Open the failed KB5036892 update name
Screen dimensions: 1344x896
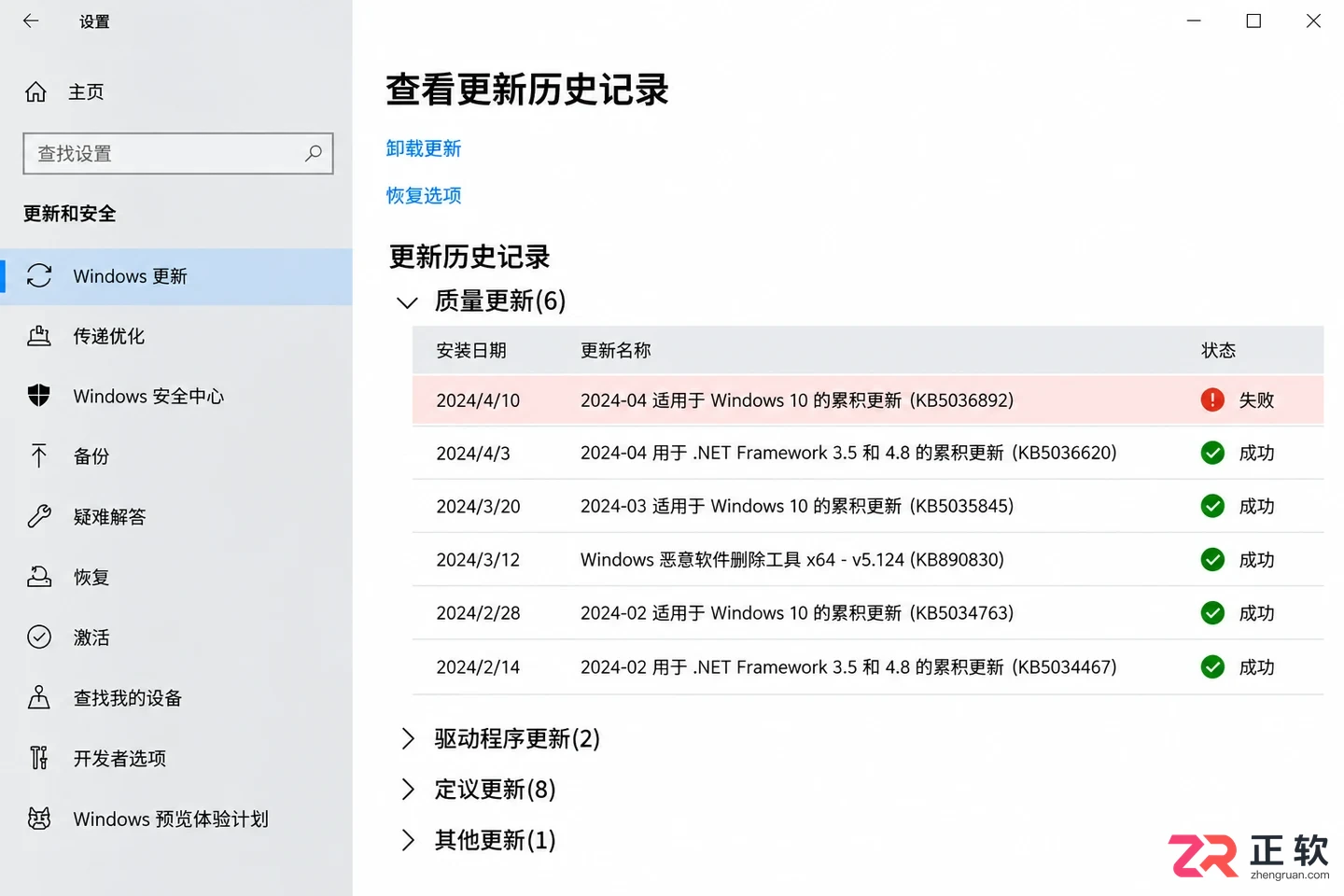pyautogui.click(x=797, y=399)
